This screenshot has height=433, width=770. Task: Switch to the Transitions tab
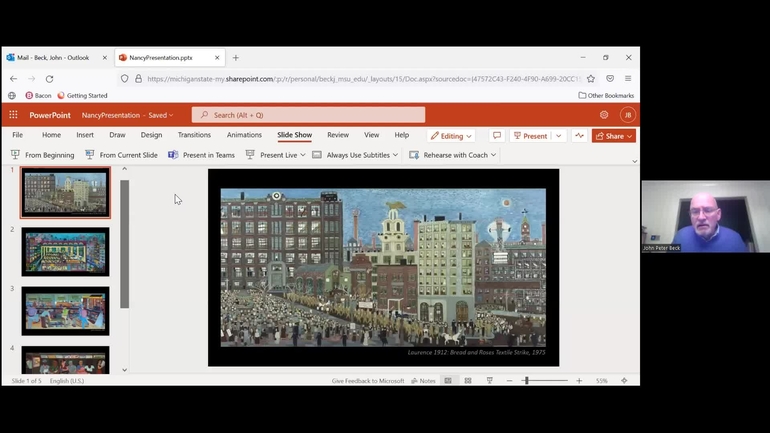coord(194,135)
